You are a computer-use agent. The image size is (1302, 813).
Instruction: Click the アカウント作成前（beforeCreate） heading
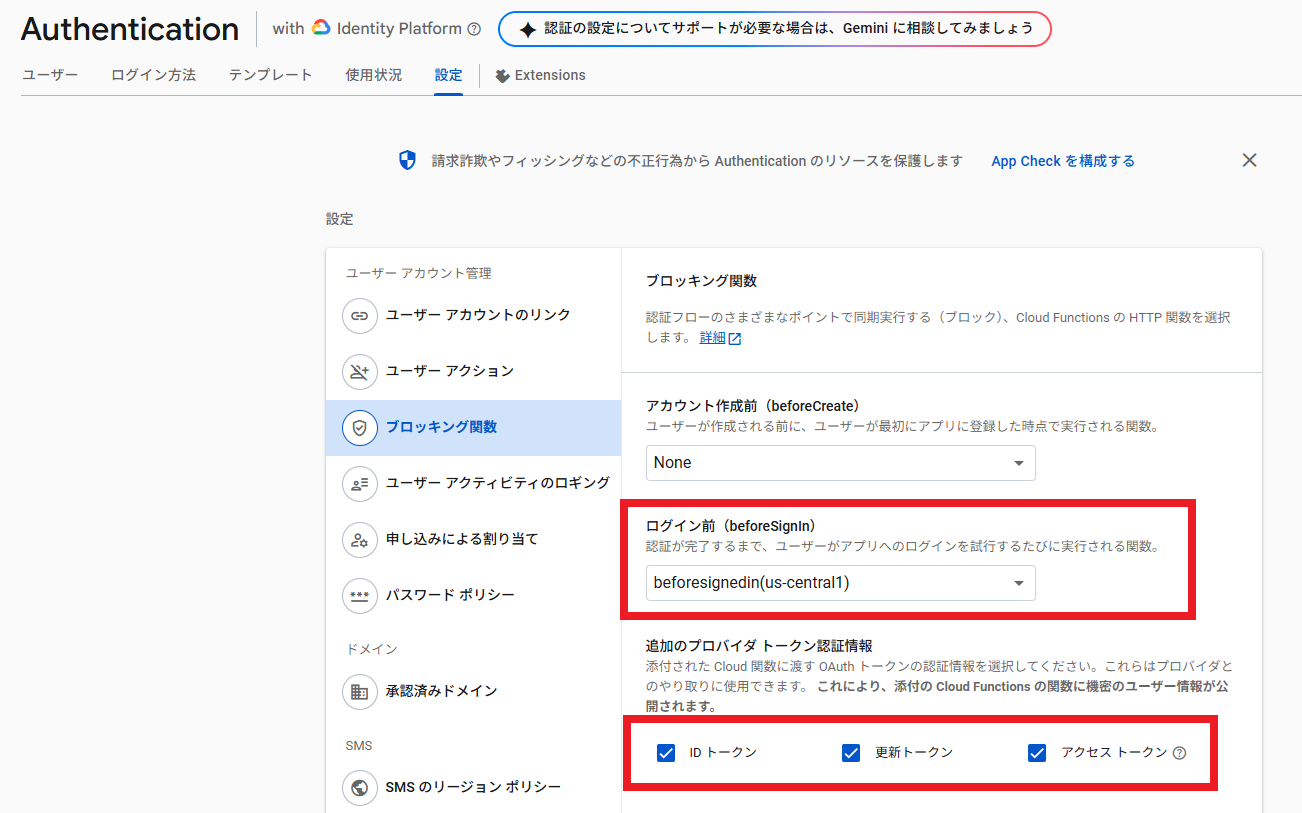[x=753, y=406]
